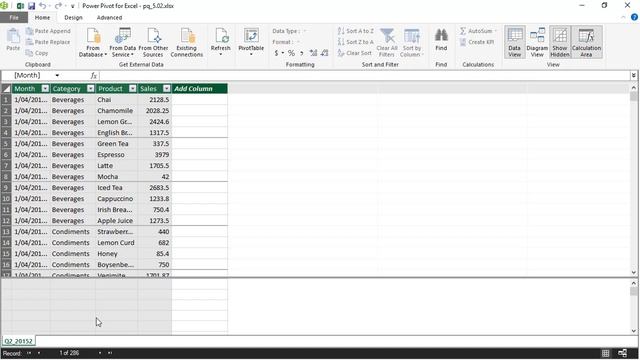Click From Other Sources icon
640x360 pixels.
click(x=153, y=42)
